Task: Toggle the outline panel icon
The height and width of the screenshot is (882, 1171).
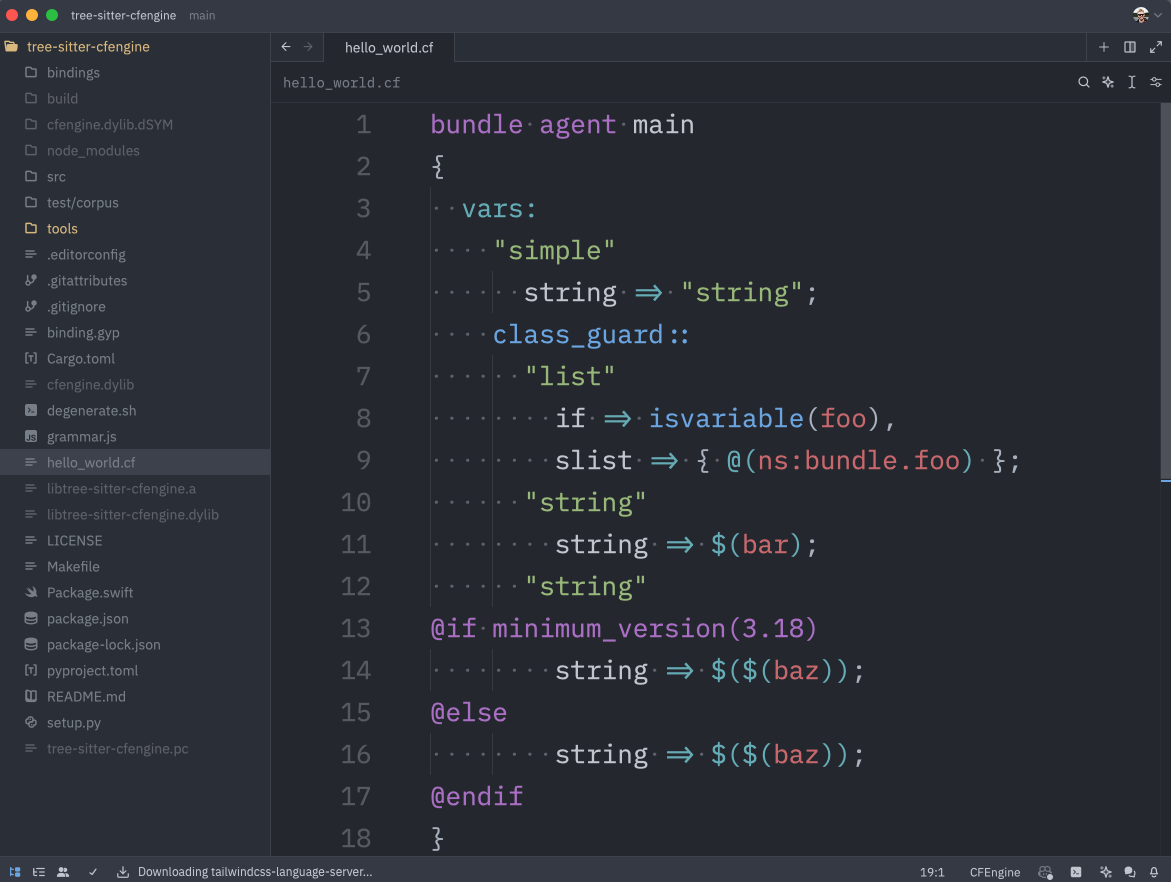Action: click(x=39, y=872)
